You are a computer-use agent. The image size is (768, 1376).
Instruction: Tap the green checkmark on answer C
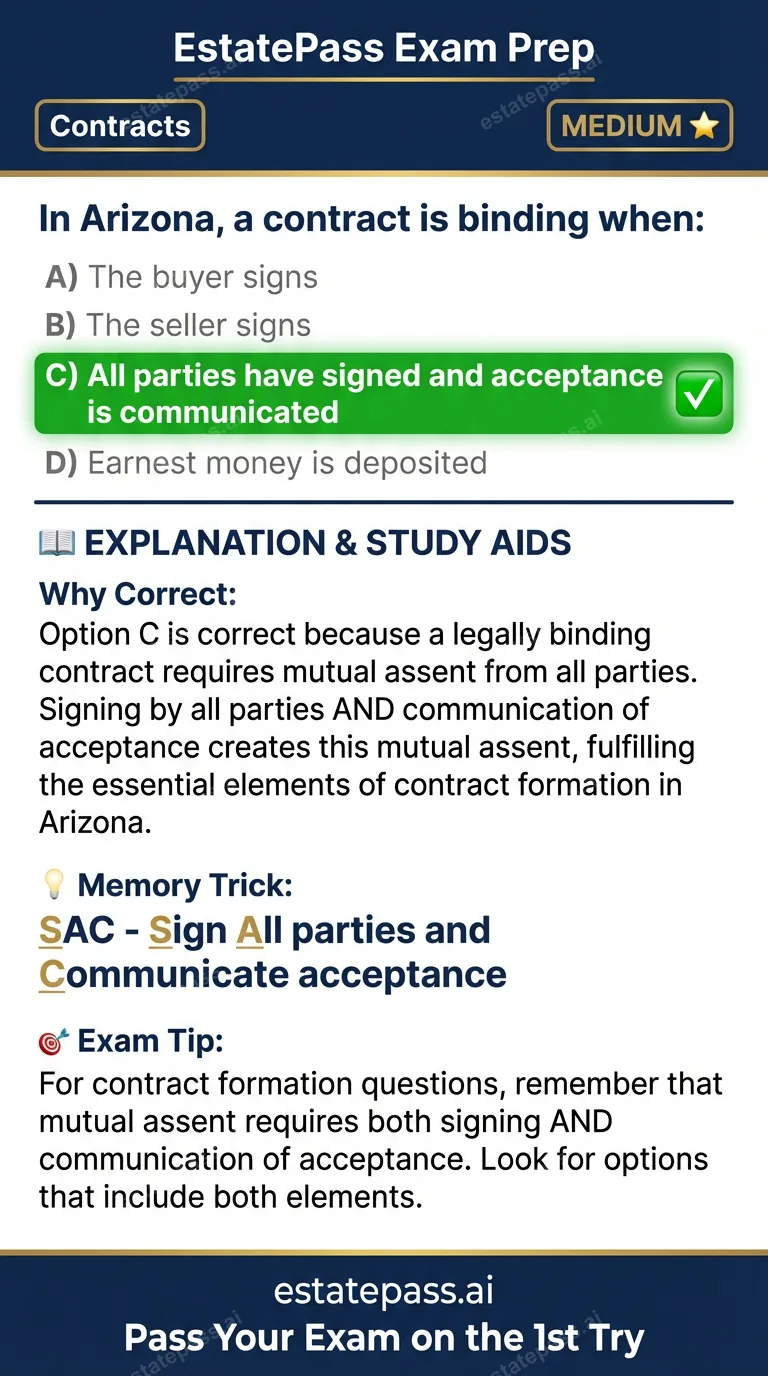[698, 393]
